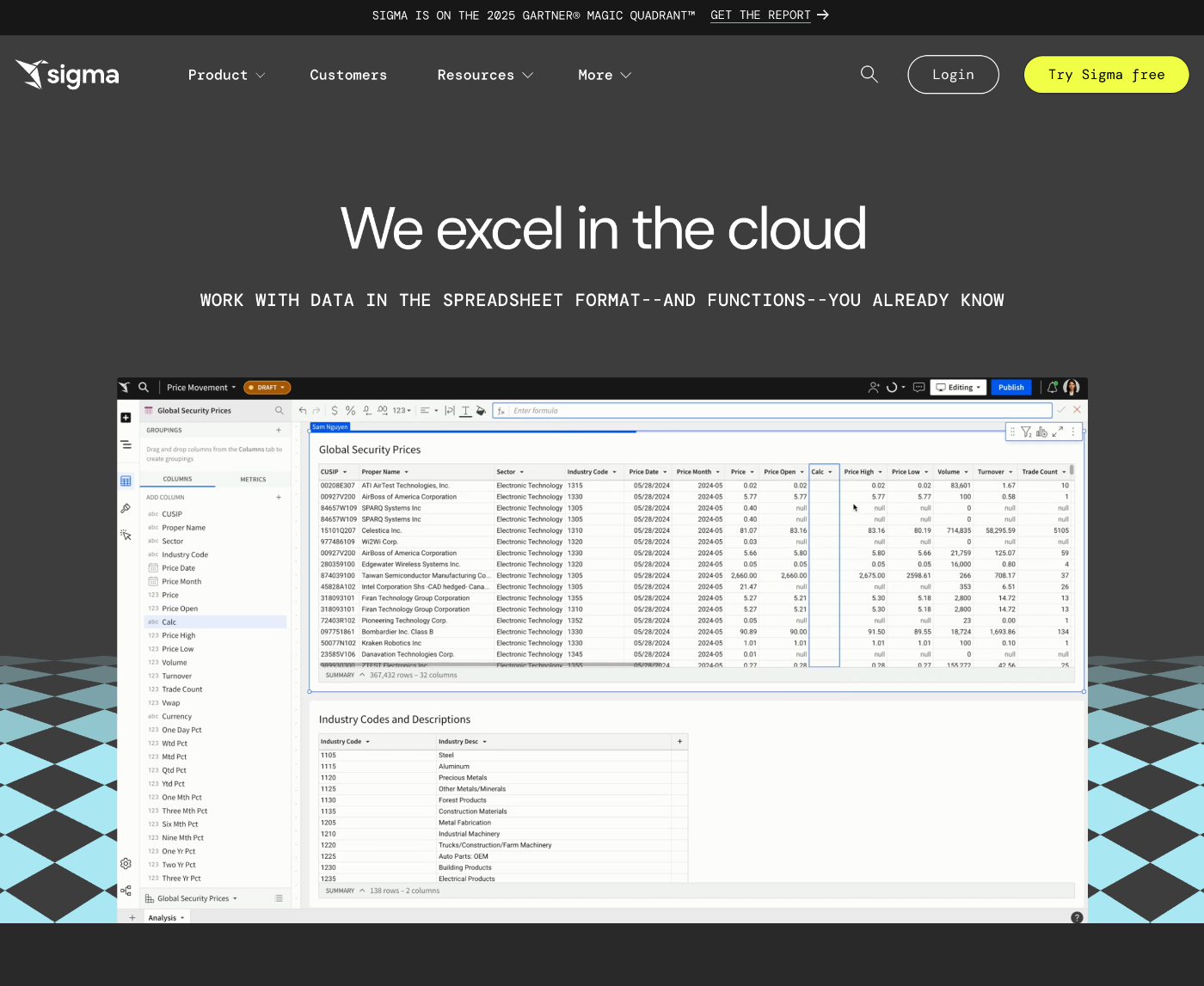This screenshot has width=1204, height=986.
Task: Click the workbook search icon beside Price Movement
Action: pyautogui.click(x=144, y=388)
